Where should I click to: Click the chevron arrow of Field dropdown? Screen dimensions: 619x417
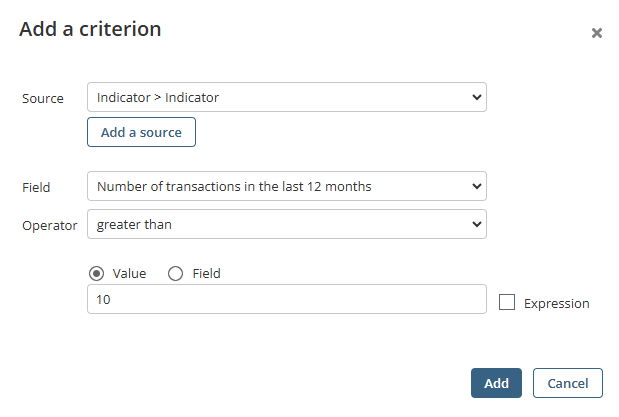coord(476,186)
